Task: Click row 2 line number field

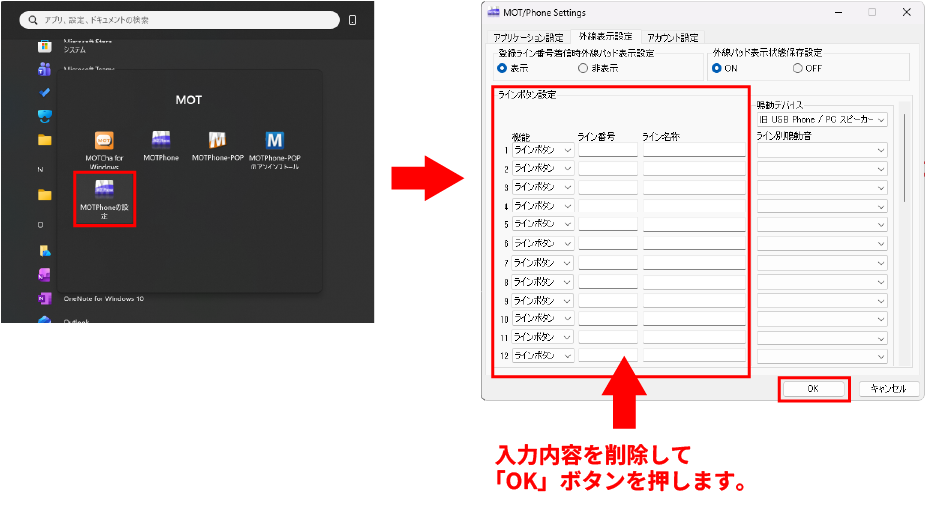Action: [608, 169]
